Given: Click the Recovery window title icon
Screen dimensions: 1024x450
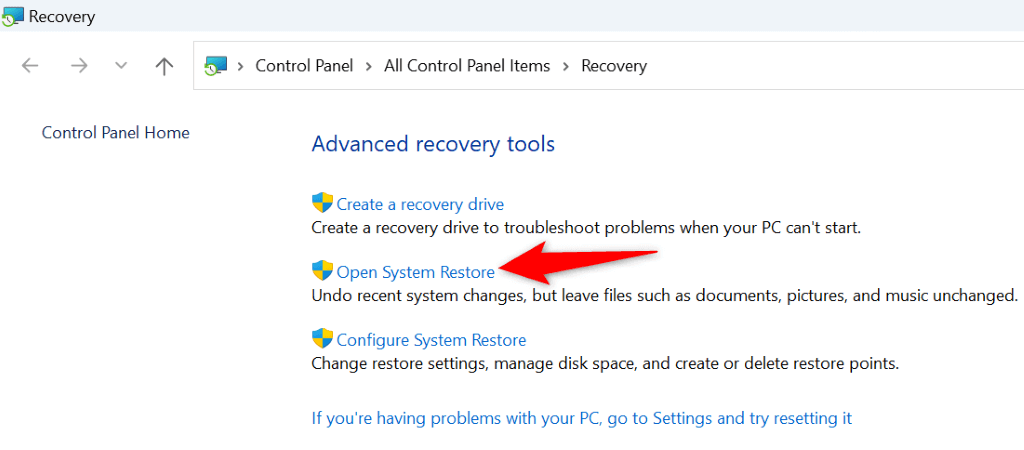Looking at the screenshot, I should 12,17.
